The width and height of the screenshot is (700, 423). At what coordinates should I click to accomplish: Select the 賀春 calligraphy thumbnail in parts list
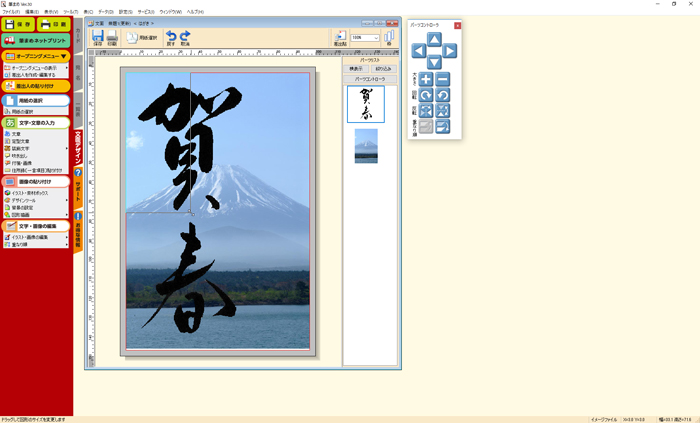pos(365,104)
